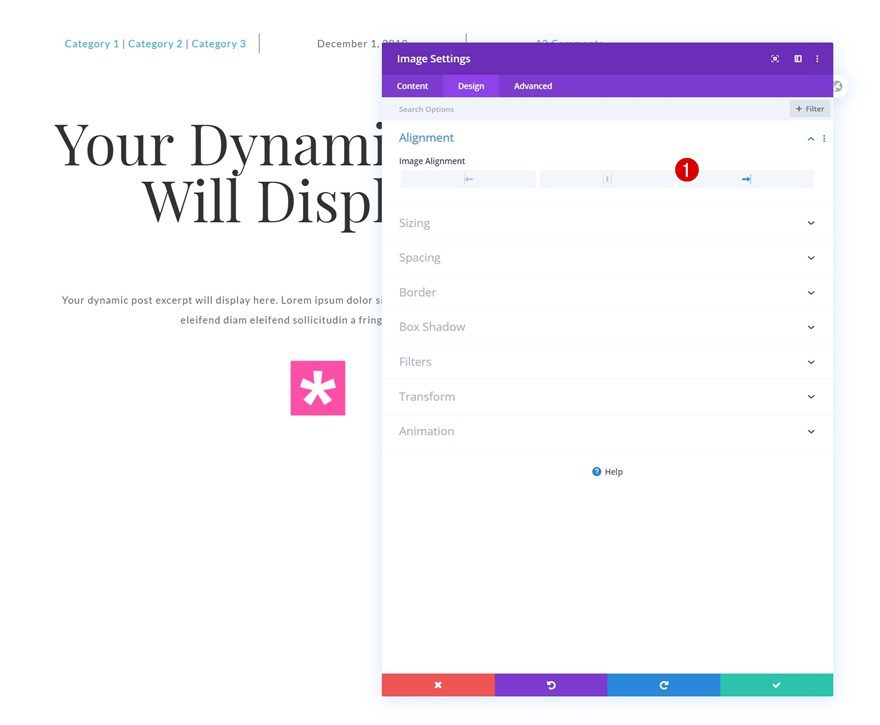Switch to the Design tab
Screen dimensions: 880x725
click(471, 86)
